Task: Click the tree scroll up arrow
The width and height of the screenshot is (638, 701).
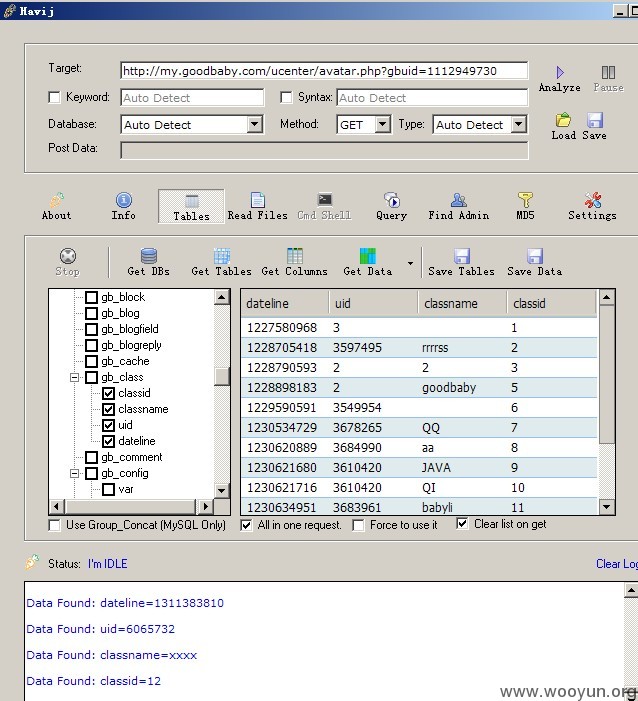Action: [222, 297]
